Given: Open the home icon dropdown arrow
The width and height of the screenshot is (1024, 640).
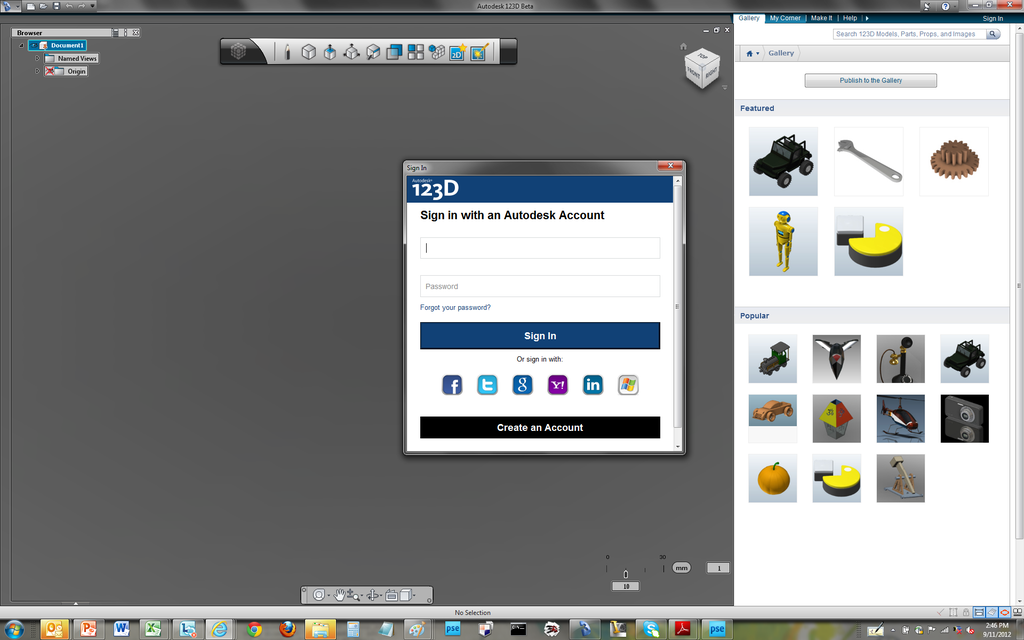Looking at the screenshot, I should (x=758, y=54).
